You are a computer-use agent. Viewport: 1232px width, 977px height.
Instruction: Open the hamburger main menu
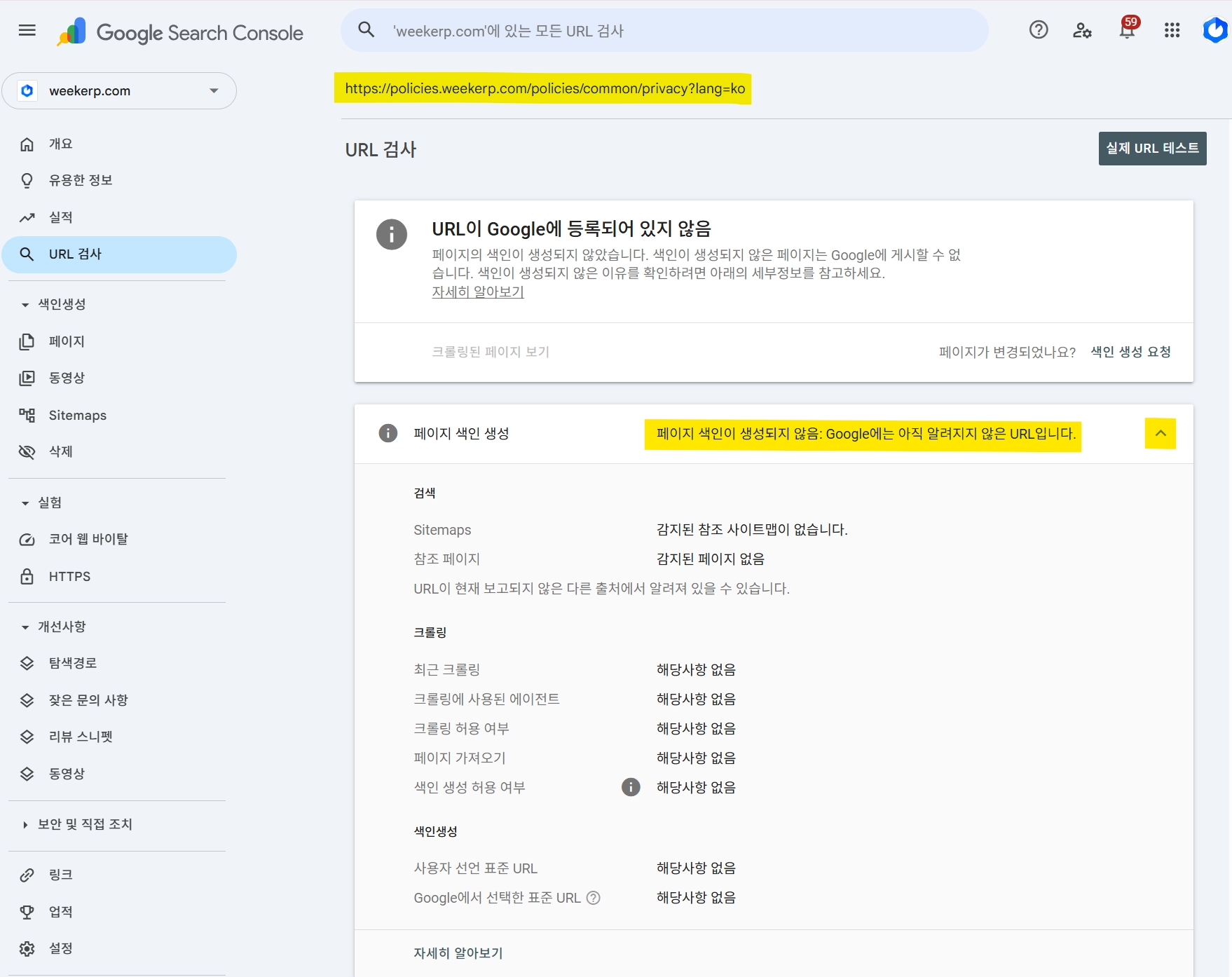click(x=27, y=30)
